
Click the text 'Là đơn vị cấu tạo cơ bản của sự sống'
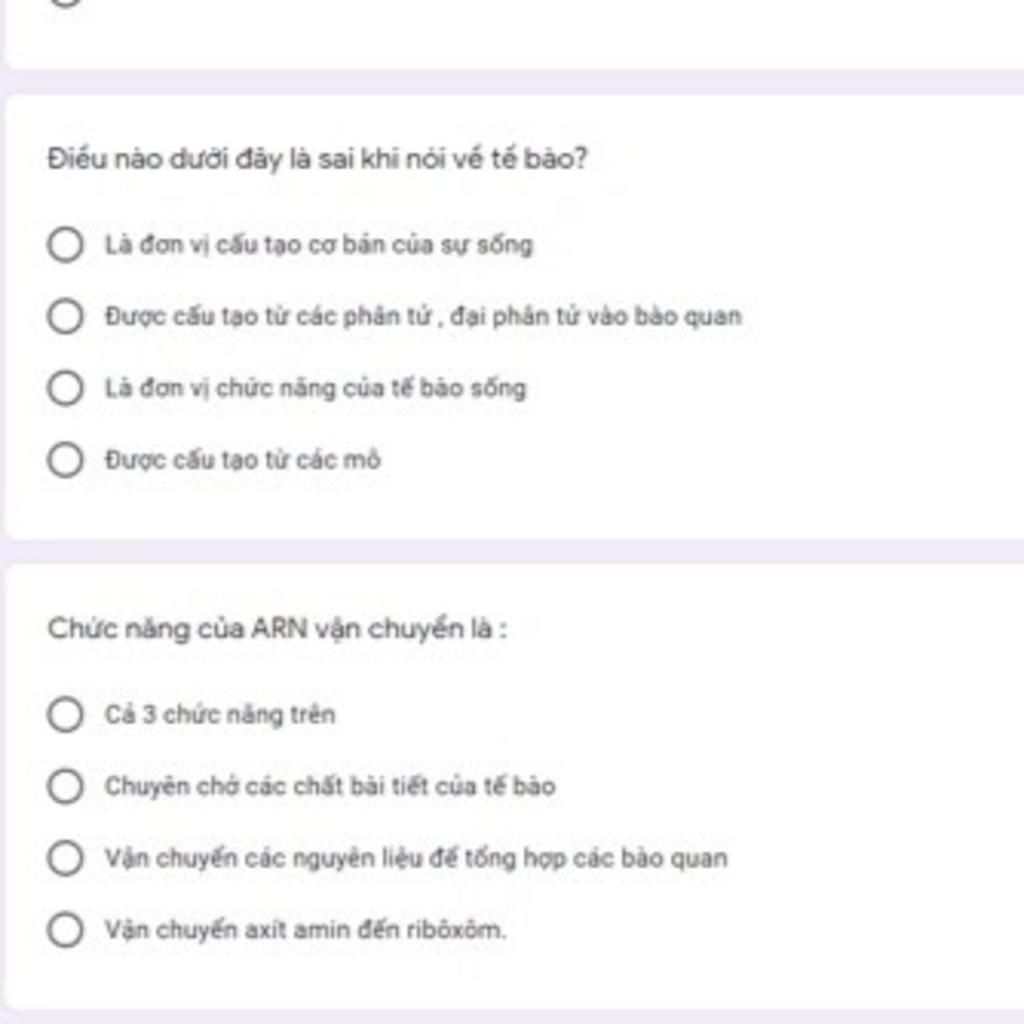click(319, 245)
